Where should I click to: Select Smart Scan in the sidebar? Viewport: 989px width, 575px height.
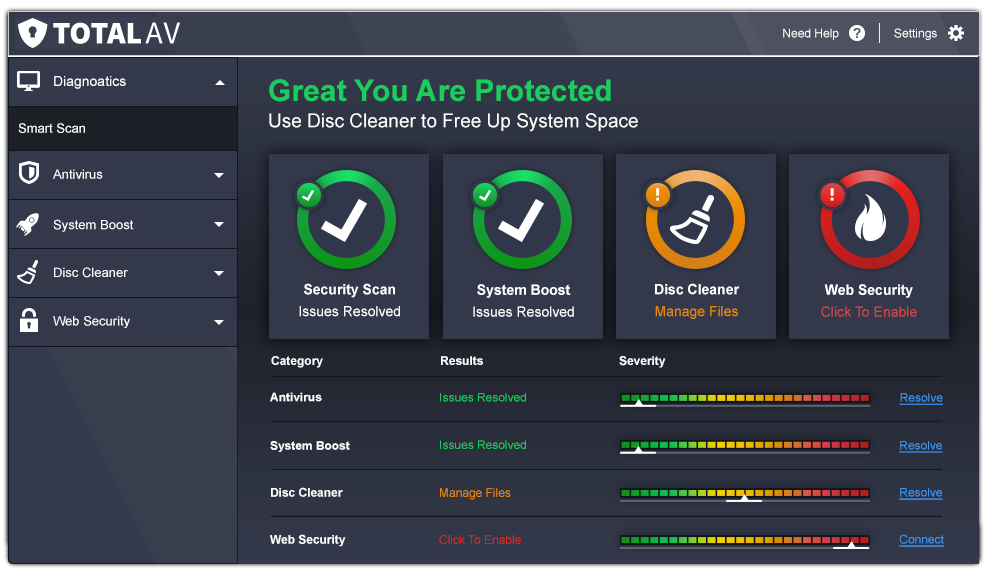(x=52, y=128)
